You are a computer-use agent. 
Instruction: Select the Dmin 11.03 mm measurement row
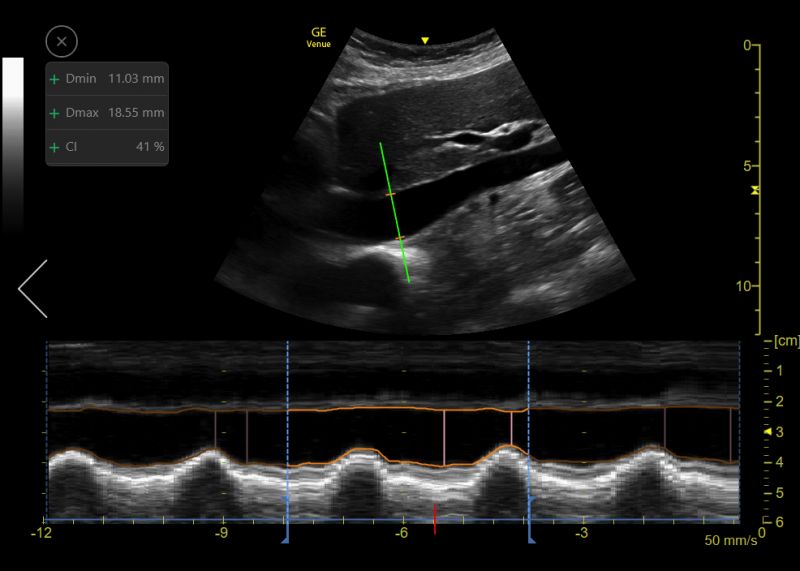107,79
